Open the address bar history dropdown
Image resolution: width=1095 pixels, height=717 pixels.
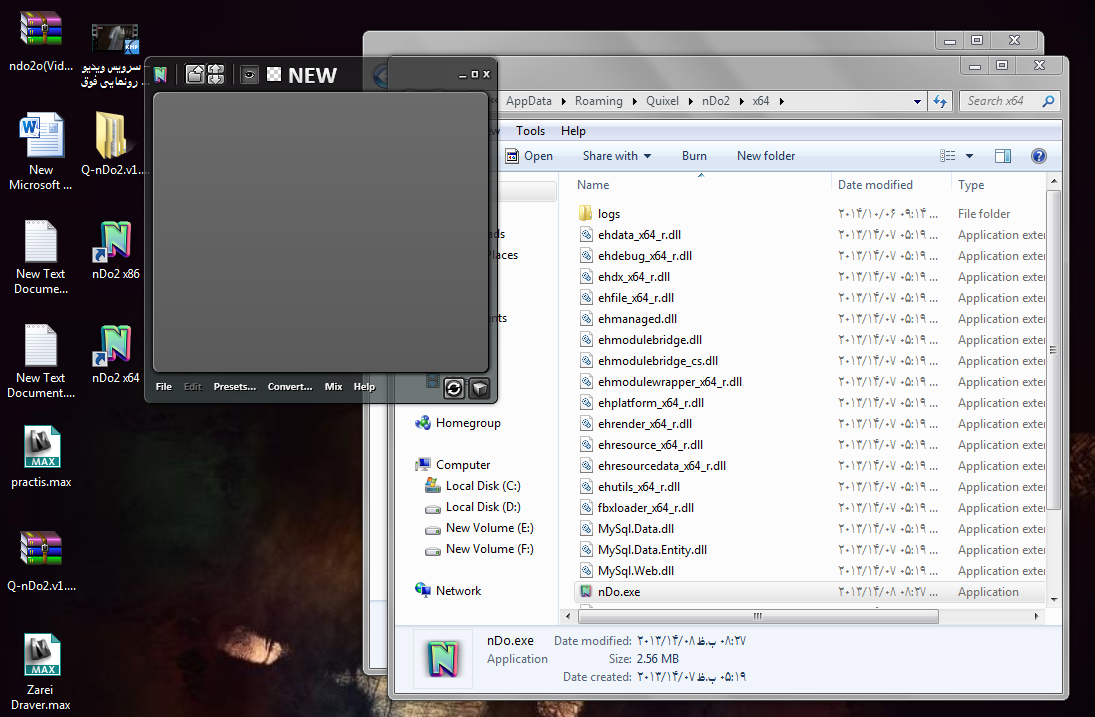tap(917, 101)
